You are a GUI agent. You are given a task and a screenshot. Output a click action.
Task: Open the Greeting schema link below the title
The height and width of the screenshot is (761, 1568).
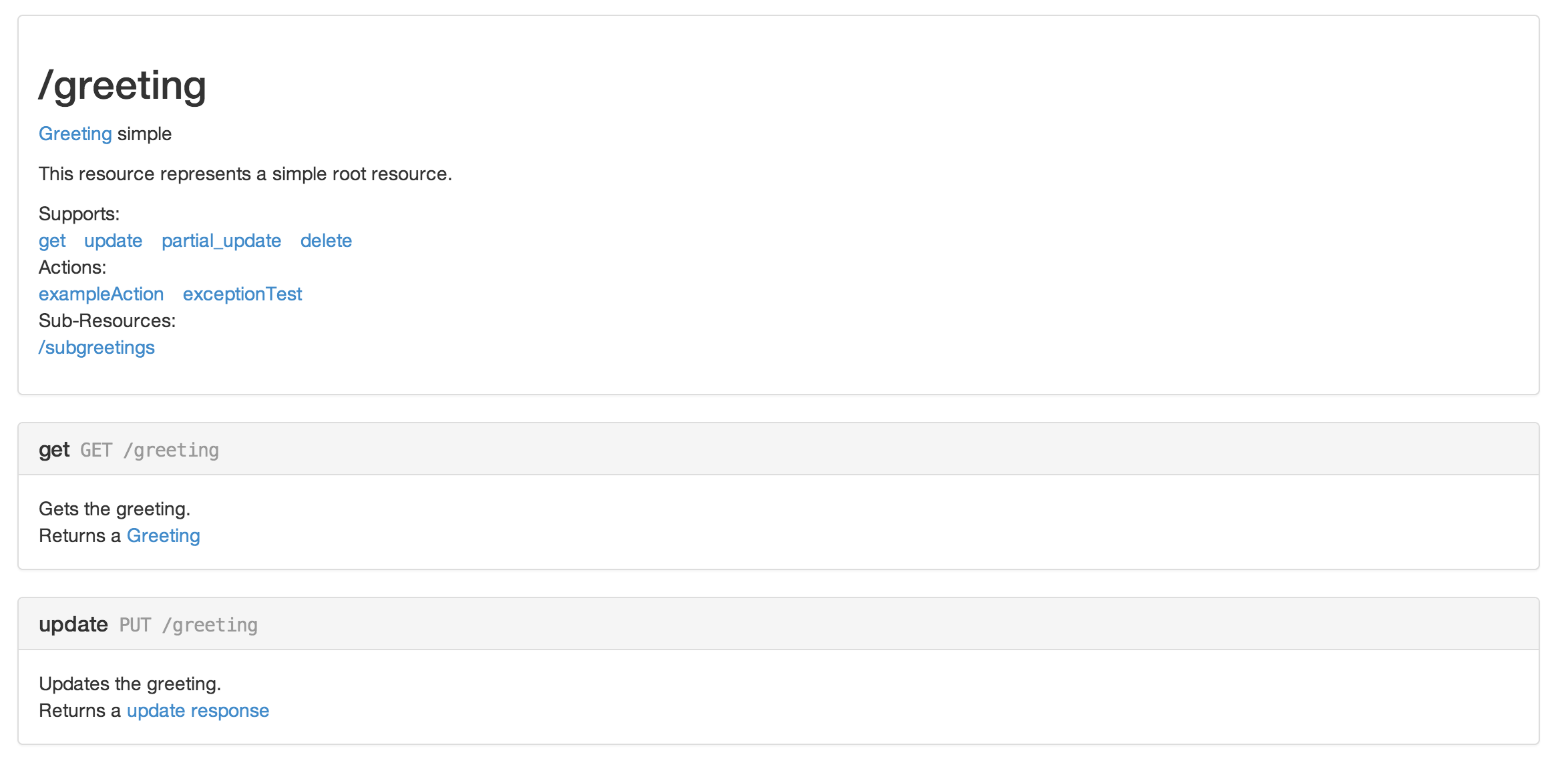75,134
